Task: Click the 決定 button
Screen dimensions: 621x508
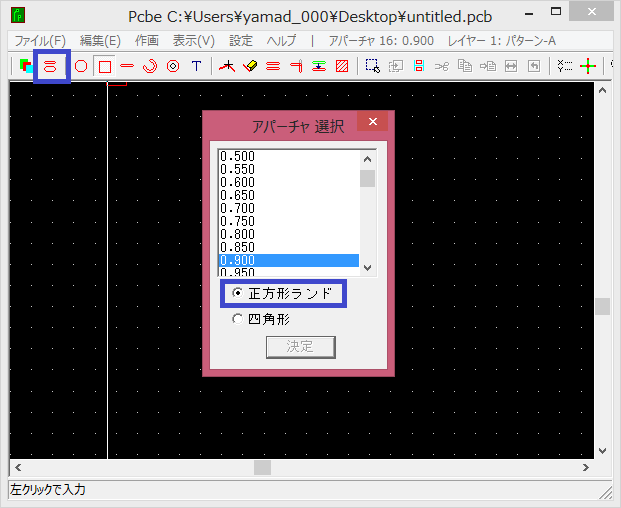Action: pyautogui.click(x=300, y=347)
